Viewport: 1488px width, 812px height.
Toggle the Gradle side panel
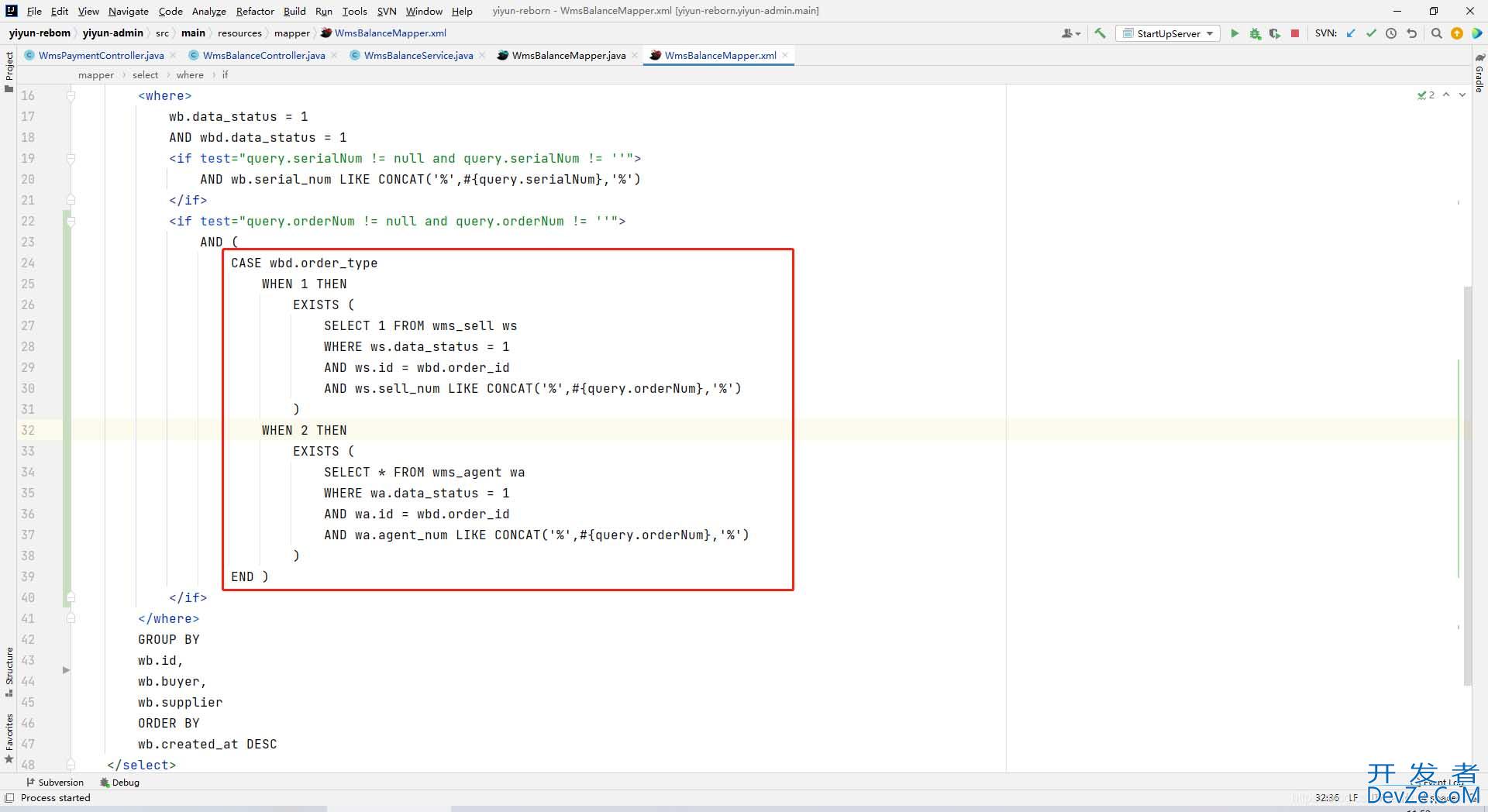[1479, 74]
